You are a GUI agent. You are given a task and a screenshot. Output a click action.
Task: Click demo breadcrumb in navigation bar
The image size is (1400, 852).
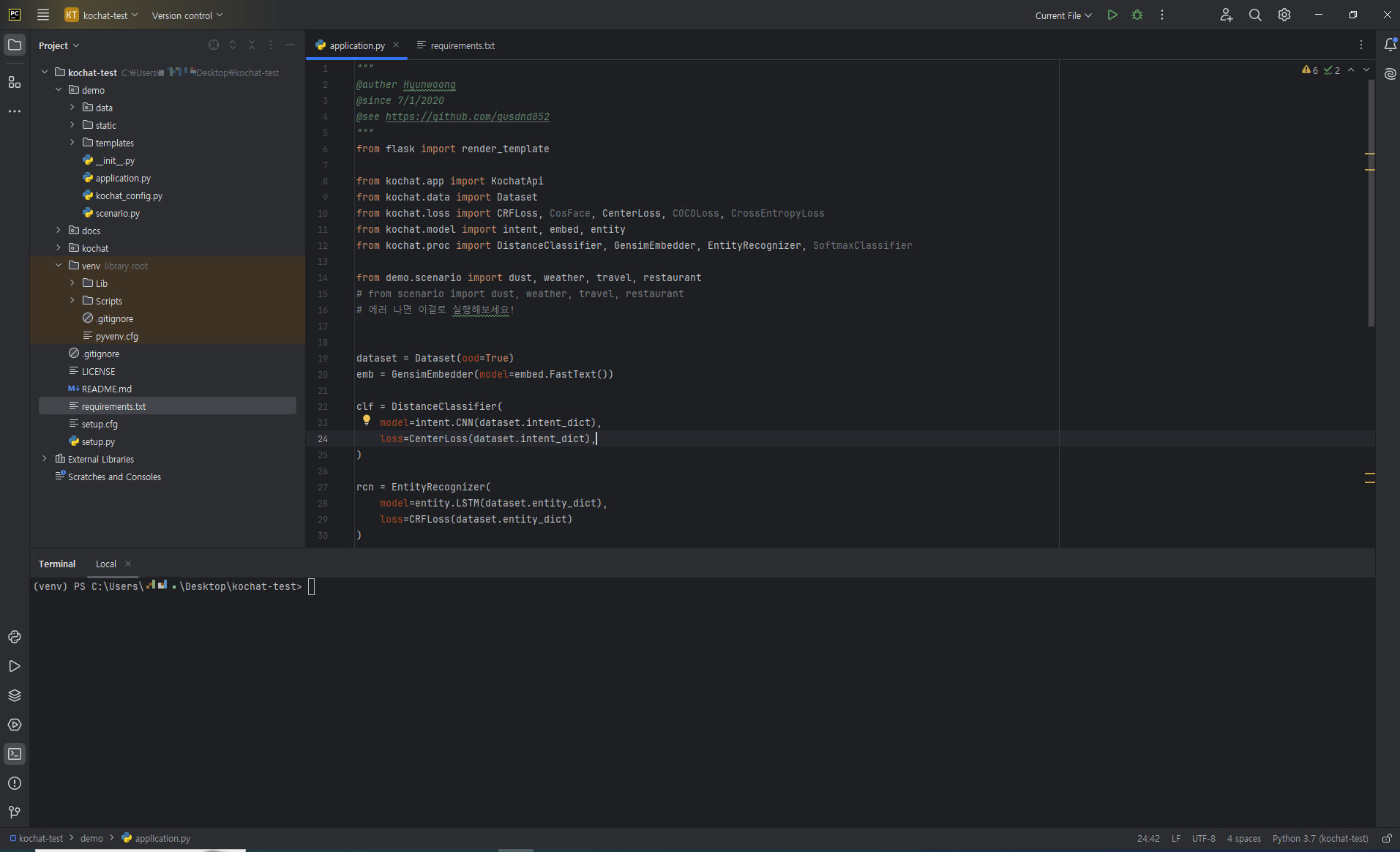(91, 839)
